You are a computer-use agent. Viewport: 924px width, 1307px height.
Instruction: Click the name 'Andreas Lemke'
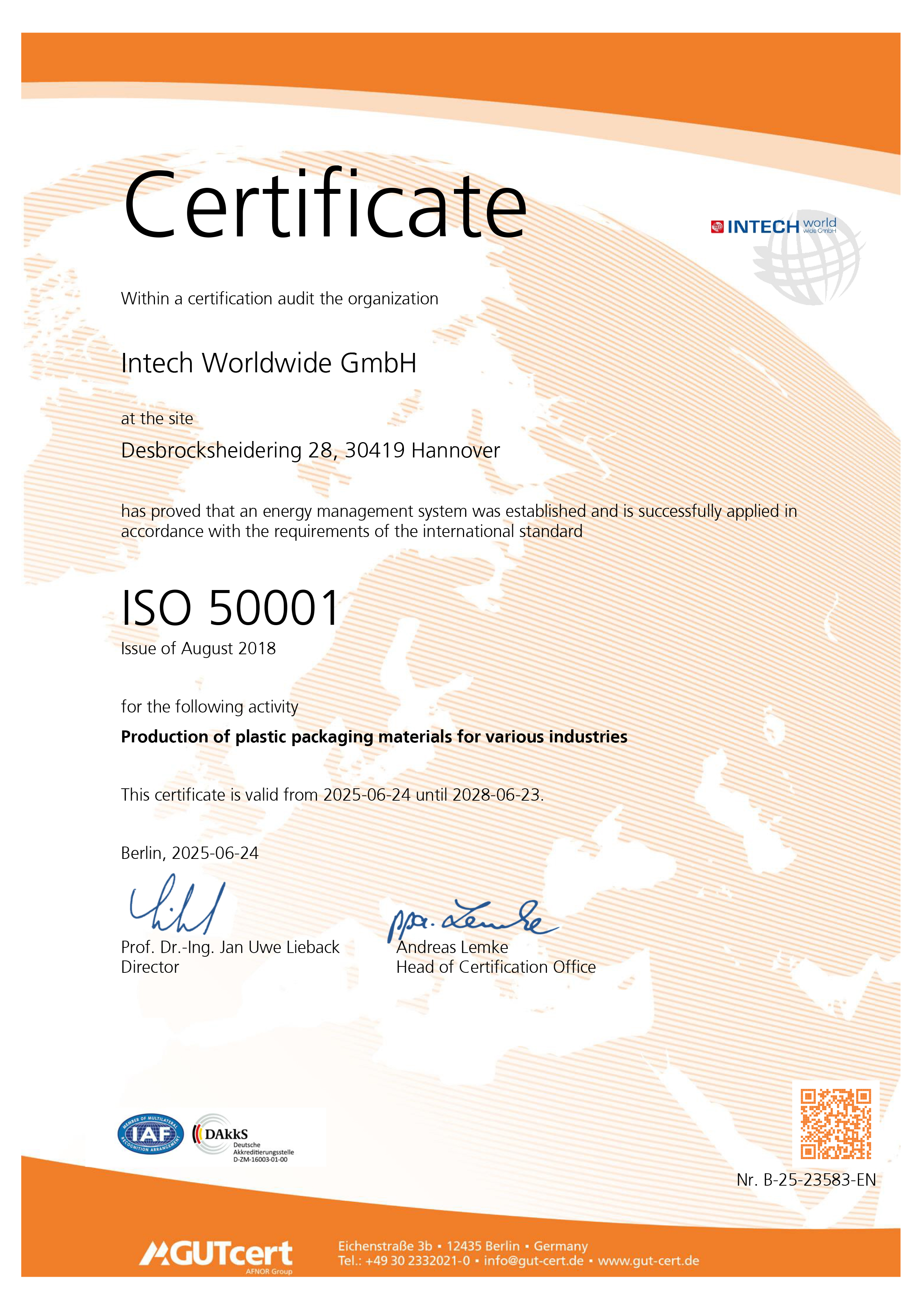coord(452,947)
